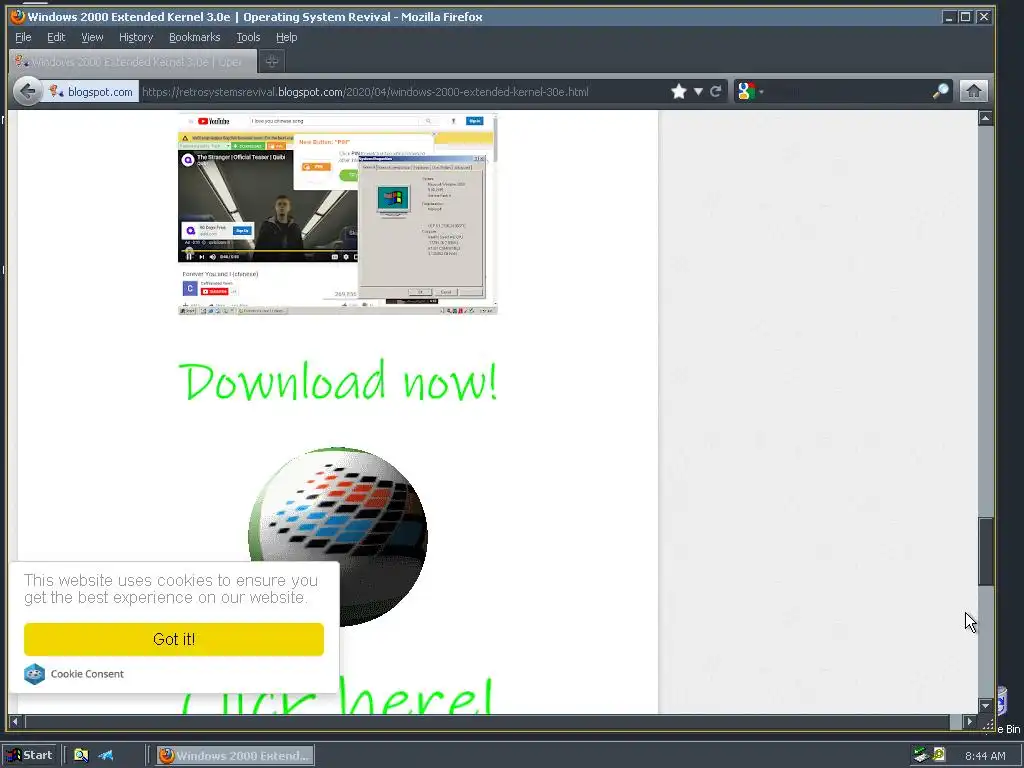Open the Google search engine selector
This screenshot has height=768, width=1024.
click(750, 91)
